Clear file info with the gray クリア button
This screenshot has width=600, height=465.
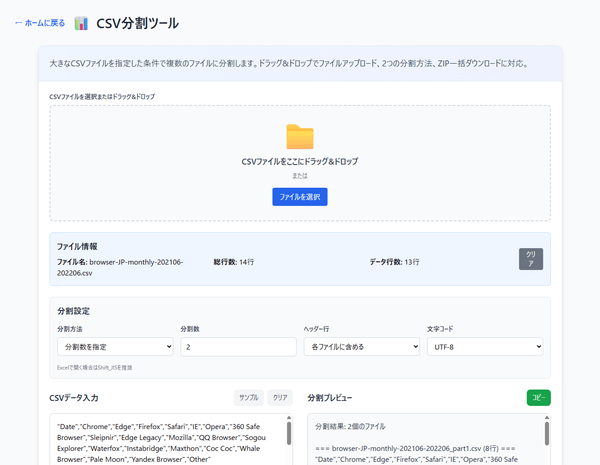pyautogui.click(x=531, y=259)
